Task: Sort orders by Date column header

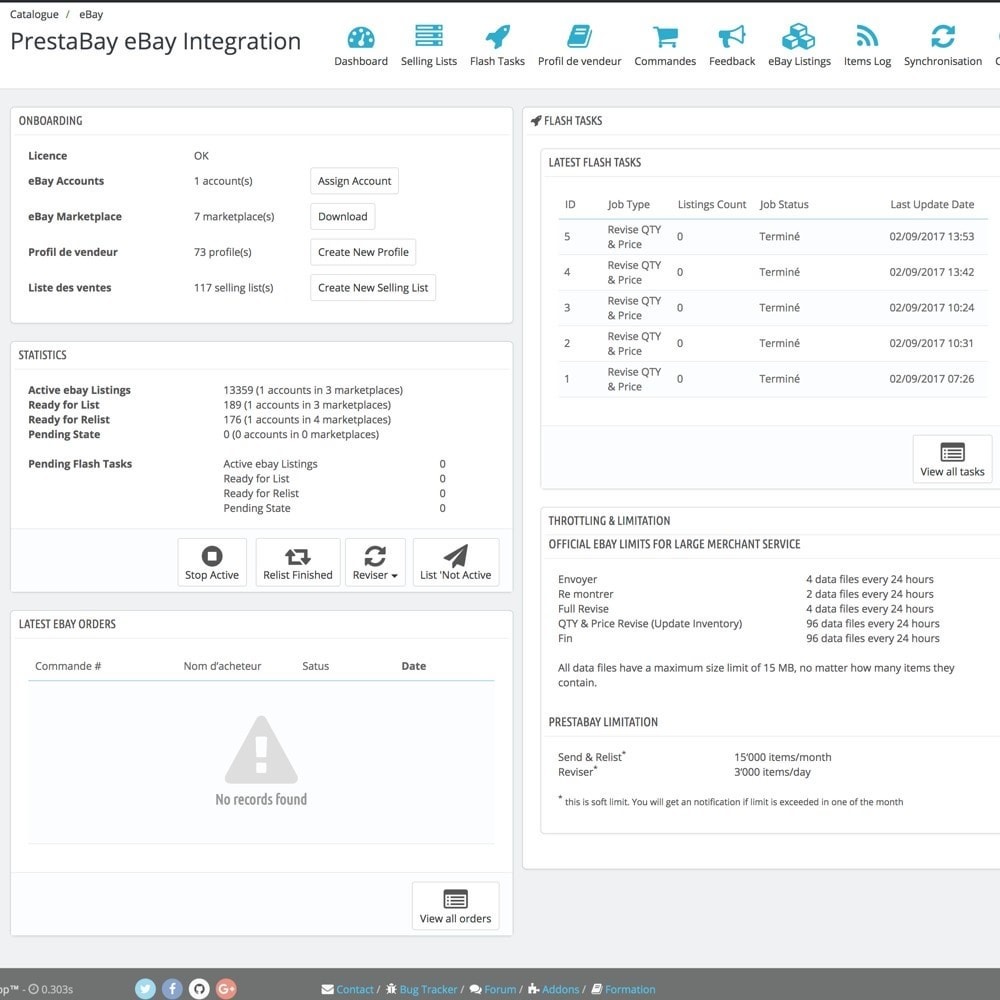Action: tap(413, 666)
